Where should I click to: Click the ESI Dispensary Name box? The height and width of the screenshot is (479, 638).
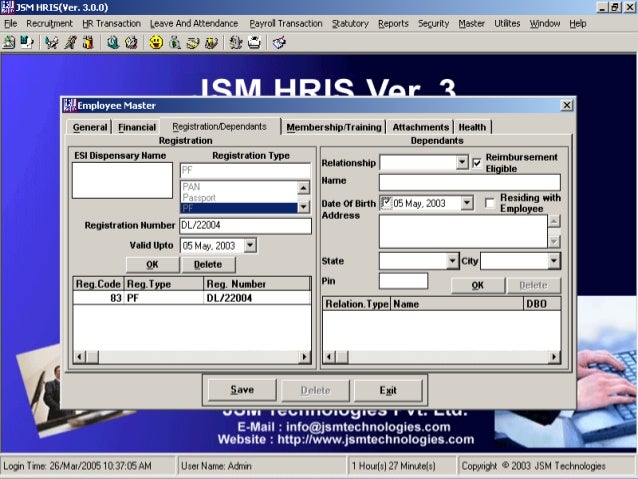tap(122, 180)
